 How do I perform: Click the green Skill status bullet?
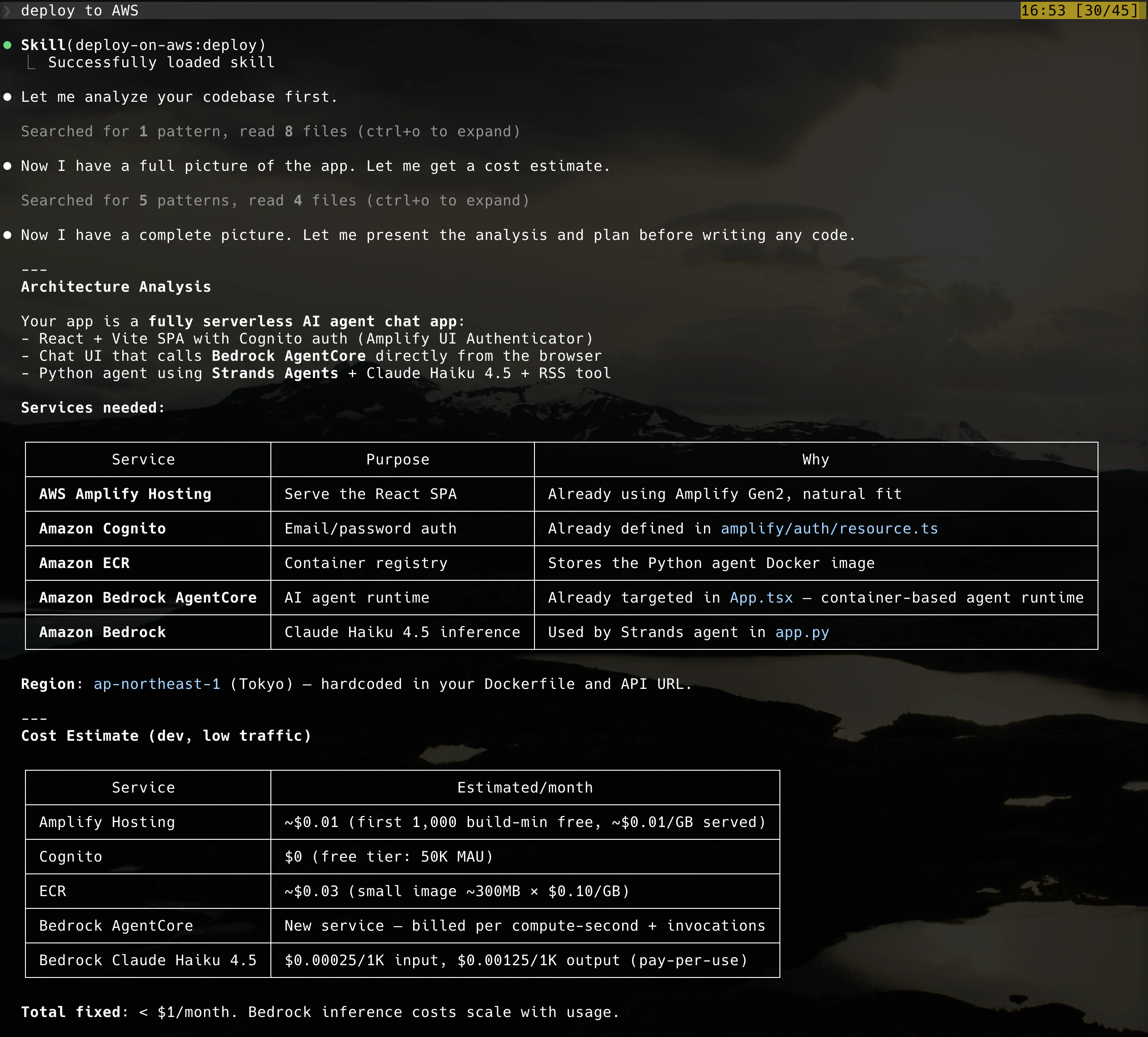(x=7, y=45)
